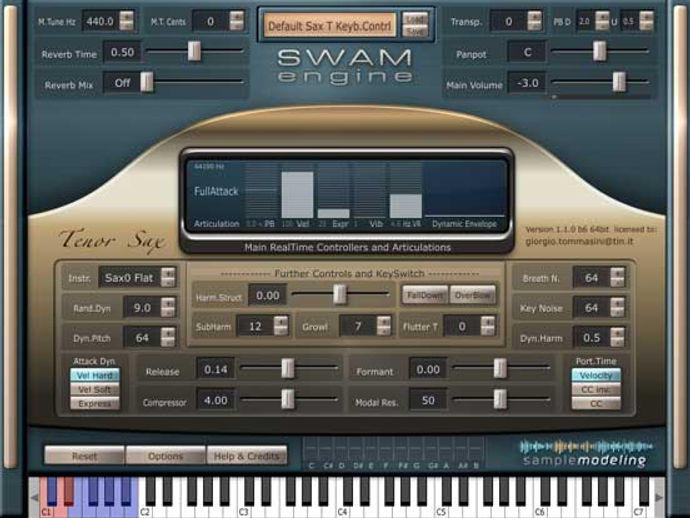Click the Harm.Struct 0.00 value field
The width and height of the screenshot is (690, 518).
[268, 295]
